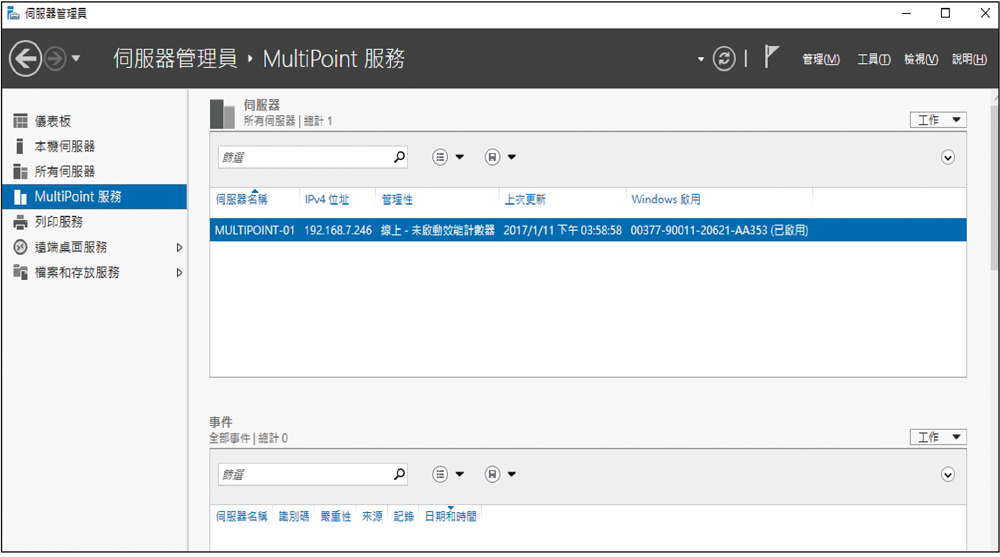Open arrow beside 伺服器 list options
Screen dimensions: 1000x557
(460, 157)
